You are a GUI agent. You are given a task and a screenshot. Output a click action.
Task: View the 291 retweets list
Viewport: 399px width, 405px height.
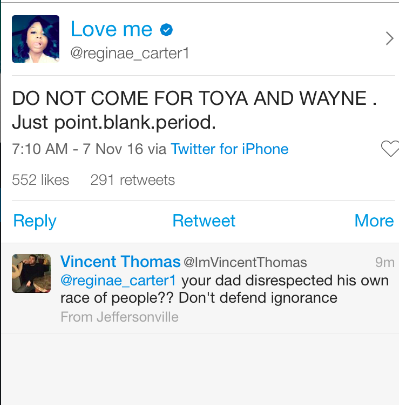tap(132, 180)
